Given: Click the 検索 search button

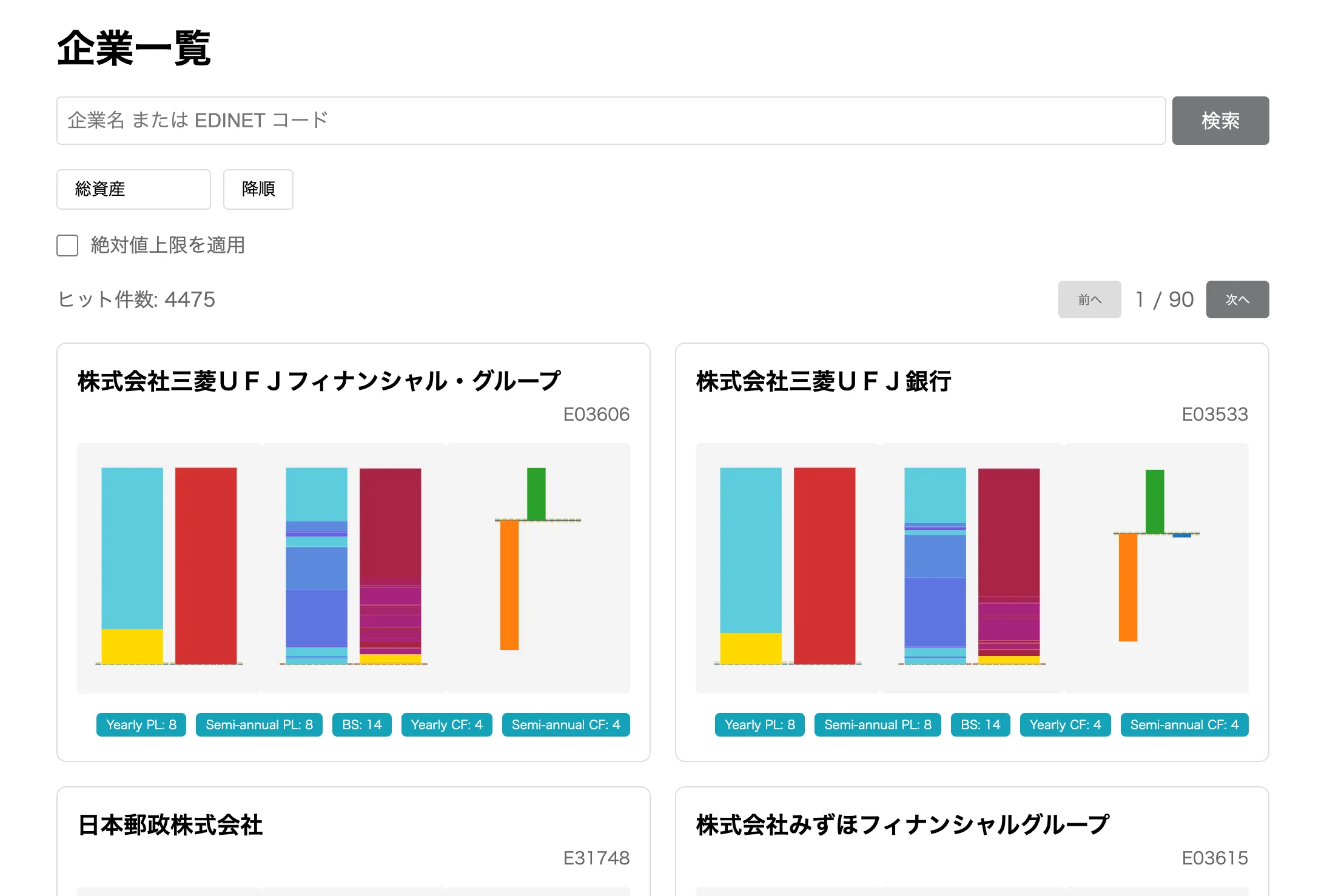Looking at the screenshot, I should (x=1220, y=121).
